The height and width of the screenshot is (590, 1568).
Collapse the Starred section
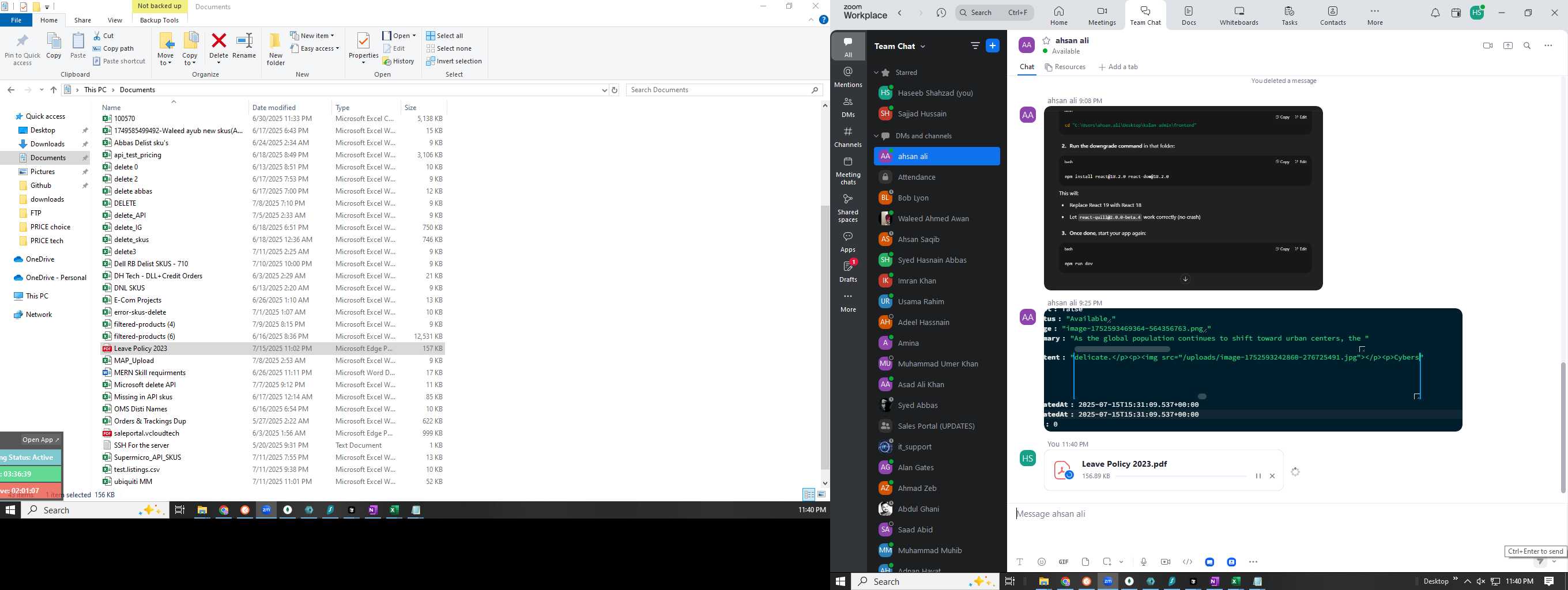[876, 73]
